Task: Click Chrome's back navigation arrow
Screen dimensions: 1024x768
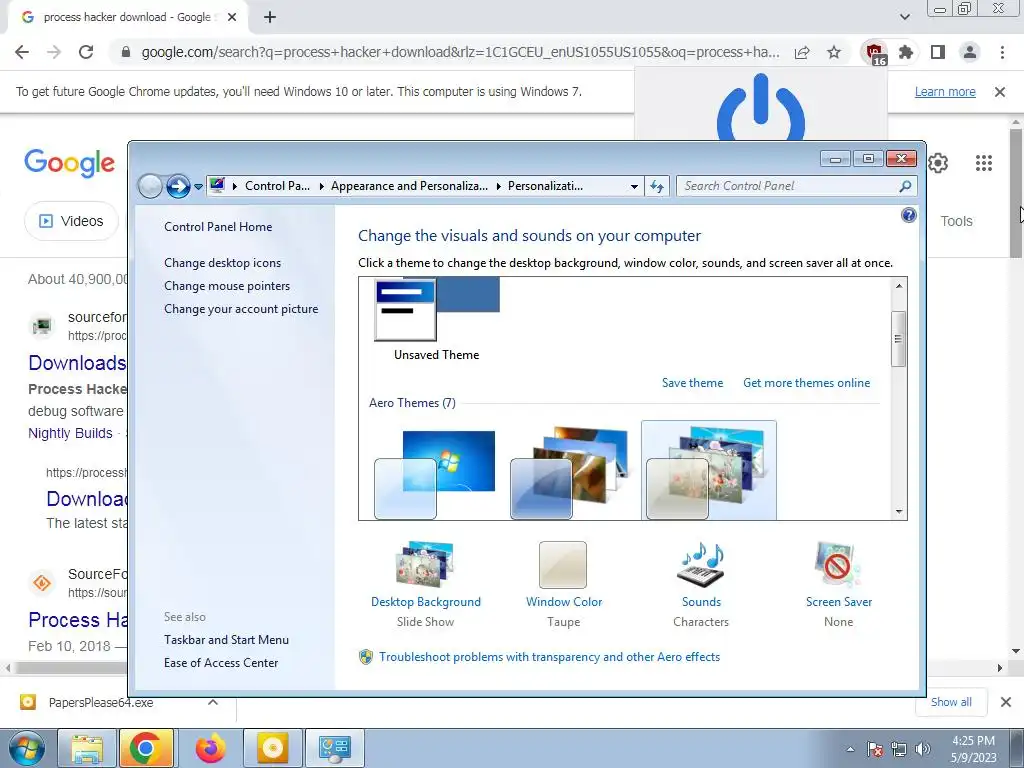Action: [22, 52]
